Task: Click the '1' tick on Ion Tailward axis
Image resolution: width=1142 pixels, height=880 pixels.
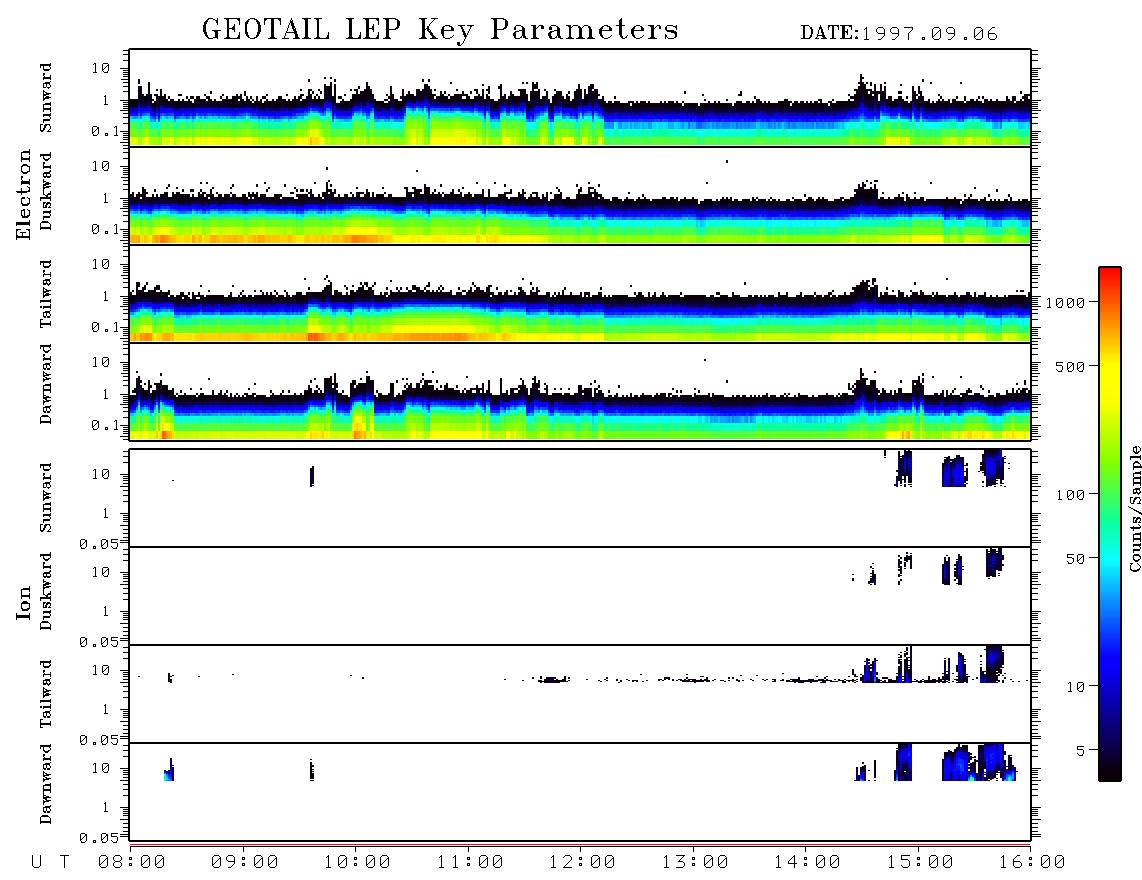Action: point(106,710)
